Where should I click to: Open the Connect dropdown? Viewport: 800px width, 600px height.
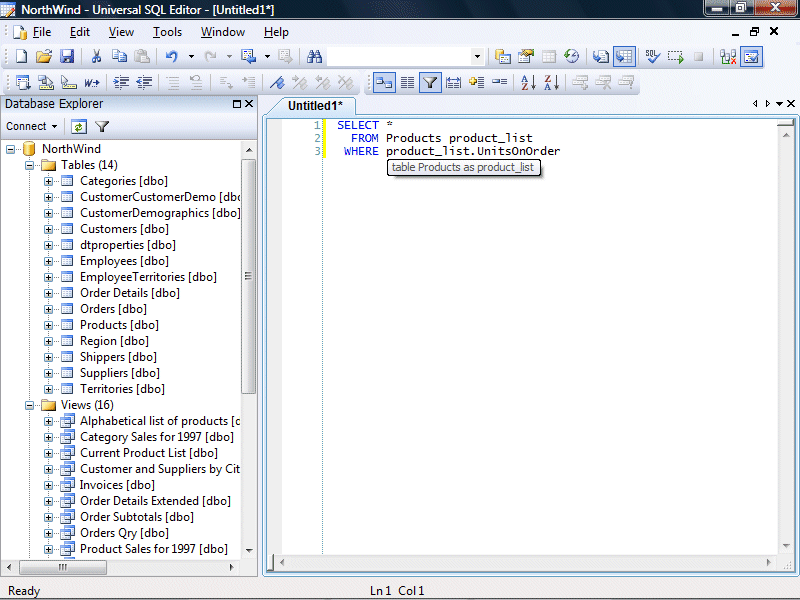pyautogui.click(x=32, y=127)
